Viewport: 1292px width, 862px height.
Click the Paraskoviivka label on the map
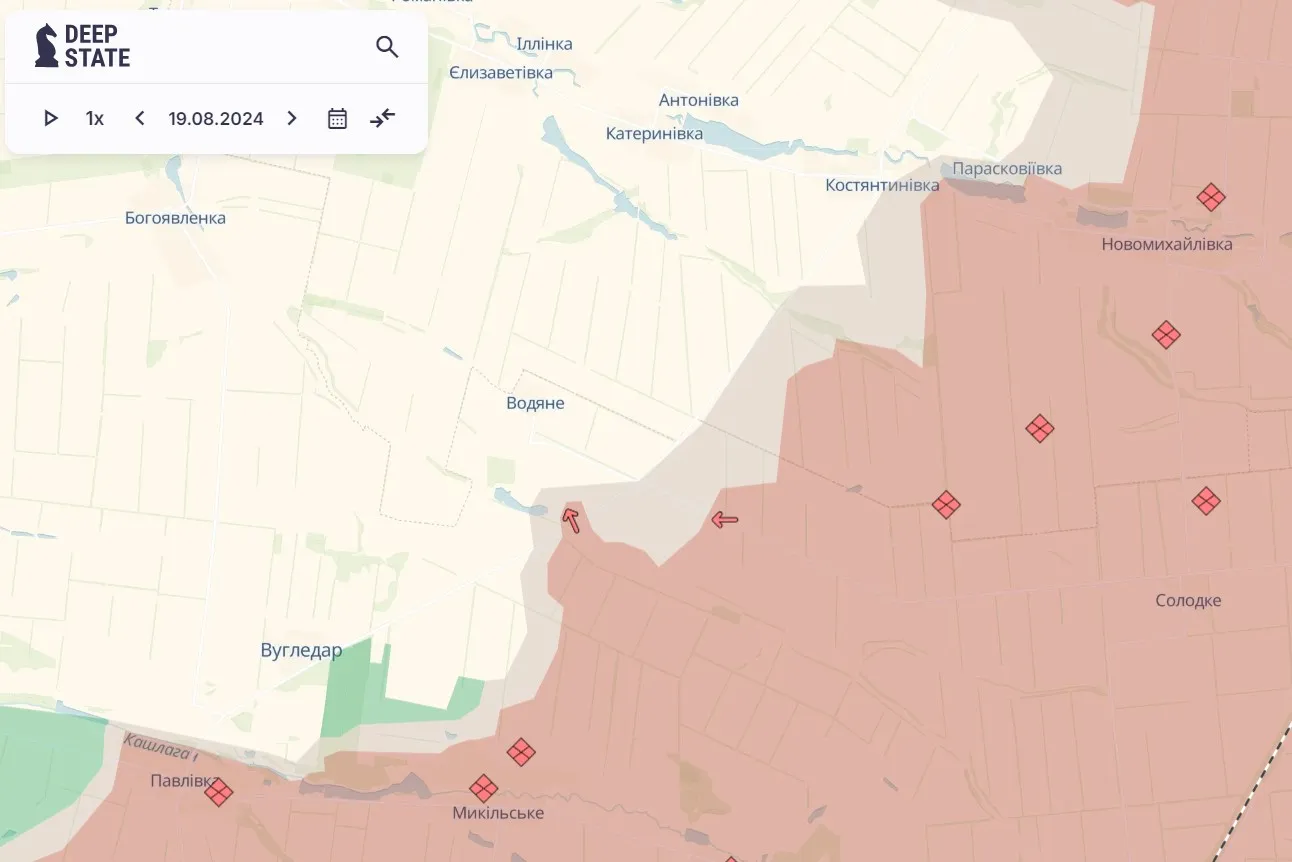click(x=1008, y=168)
